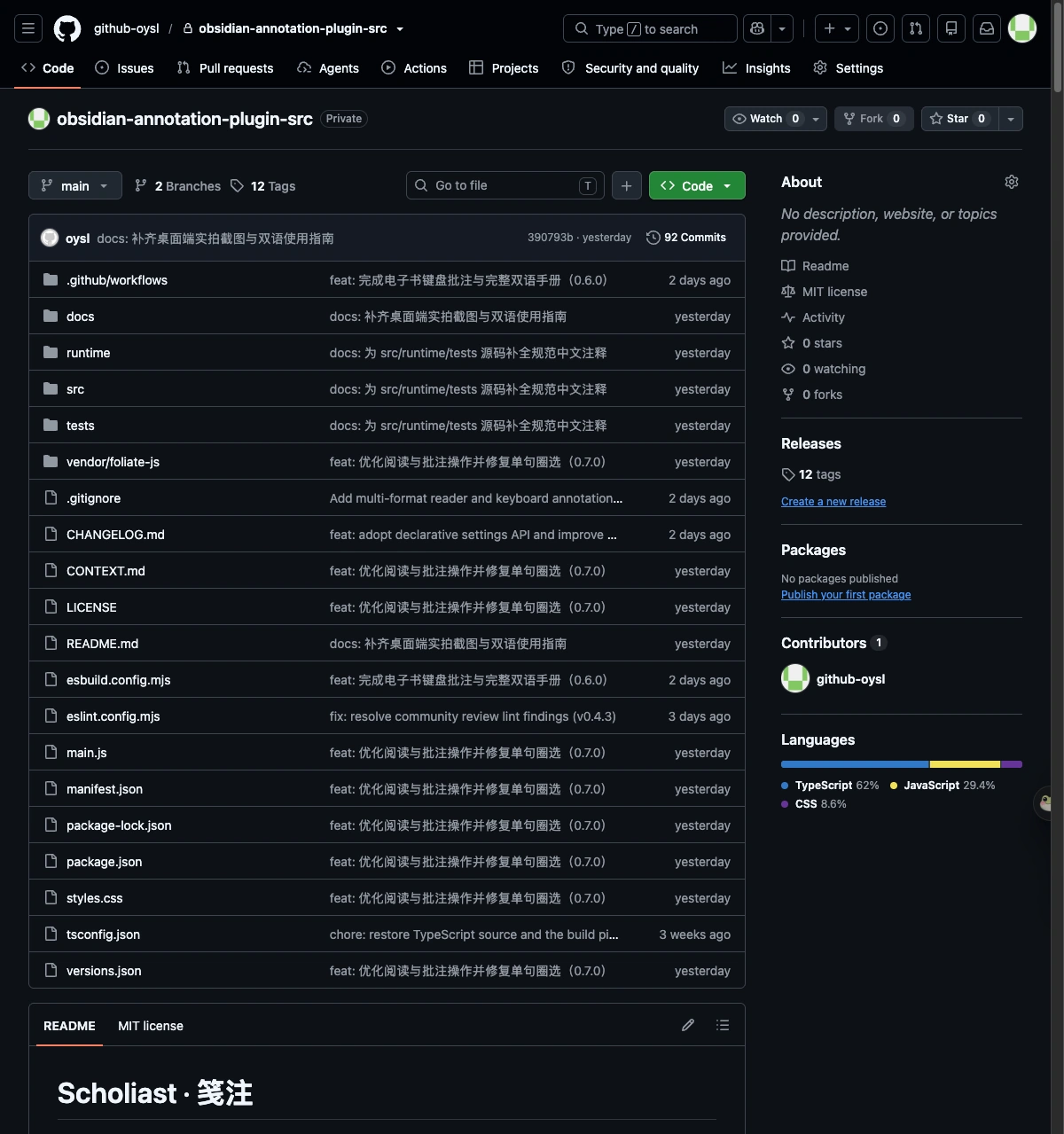This screenshot has width=1064, height=1134.
Task: Click the TypeScript language bar segment
Action: coord(855,764)
